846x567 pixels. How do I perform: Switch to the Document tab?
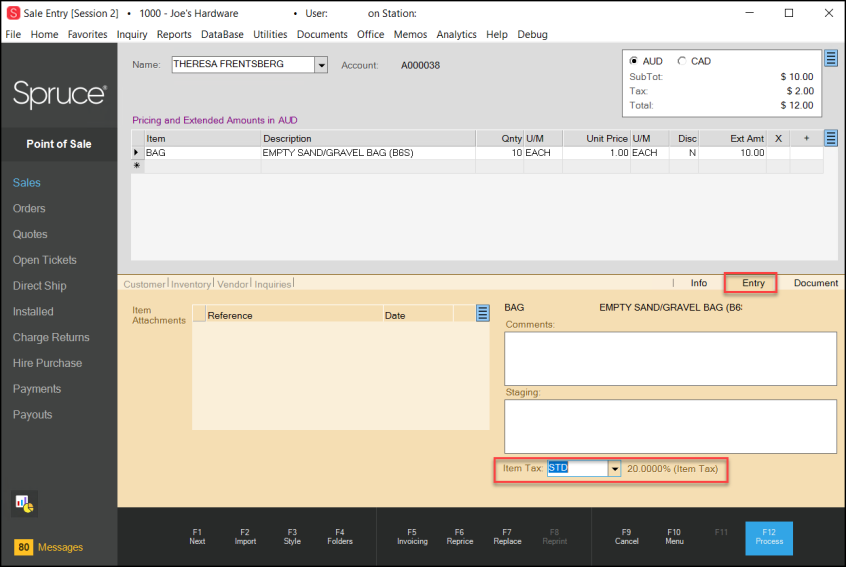click(x=816, y=283)
